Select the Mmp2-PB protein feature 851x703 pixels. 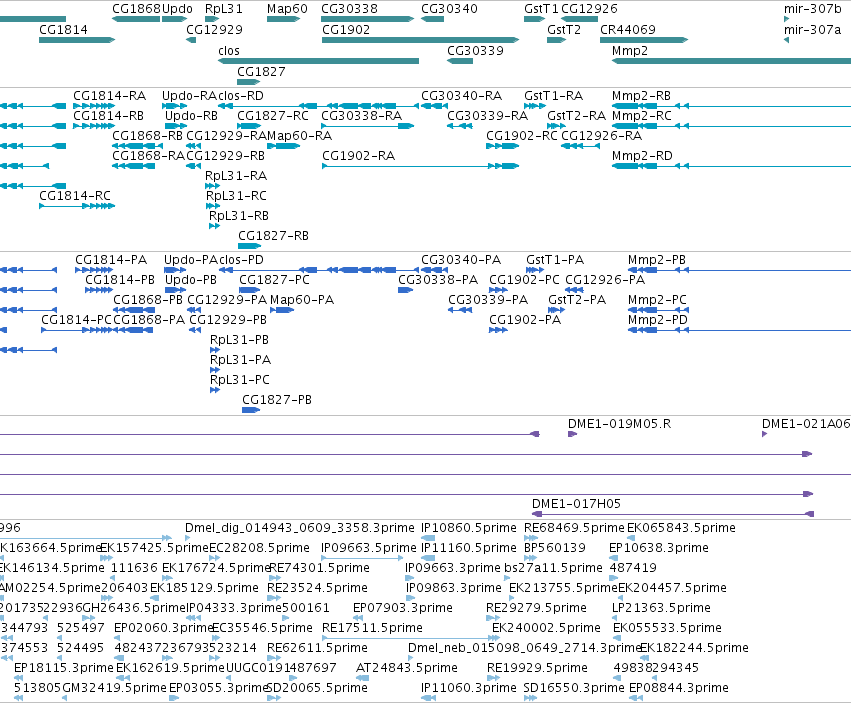[739, 270]
